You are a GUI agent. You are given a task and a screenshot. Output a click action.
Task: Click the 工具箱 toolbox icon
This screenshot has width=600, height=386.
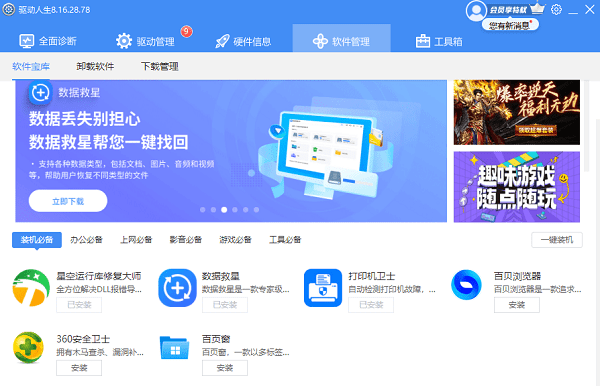[x=423, y=41]
